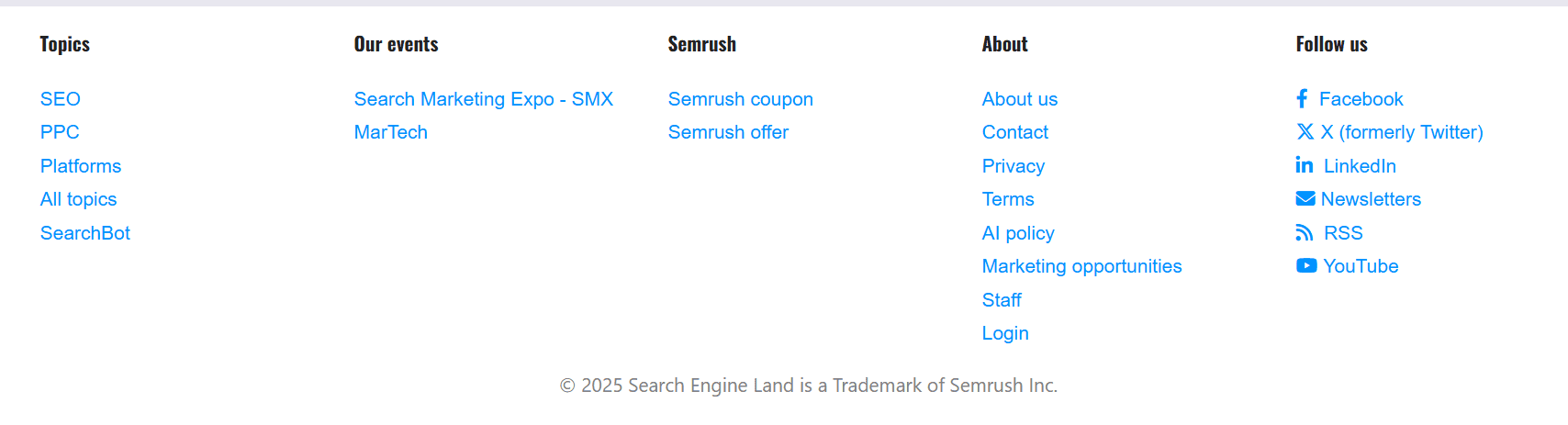The width and height of the screenshot is (1568, 425).
Task: Click the LinkedIn in icon
Action: 1305,165
